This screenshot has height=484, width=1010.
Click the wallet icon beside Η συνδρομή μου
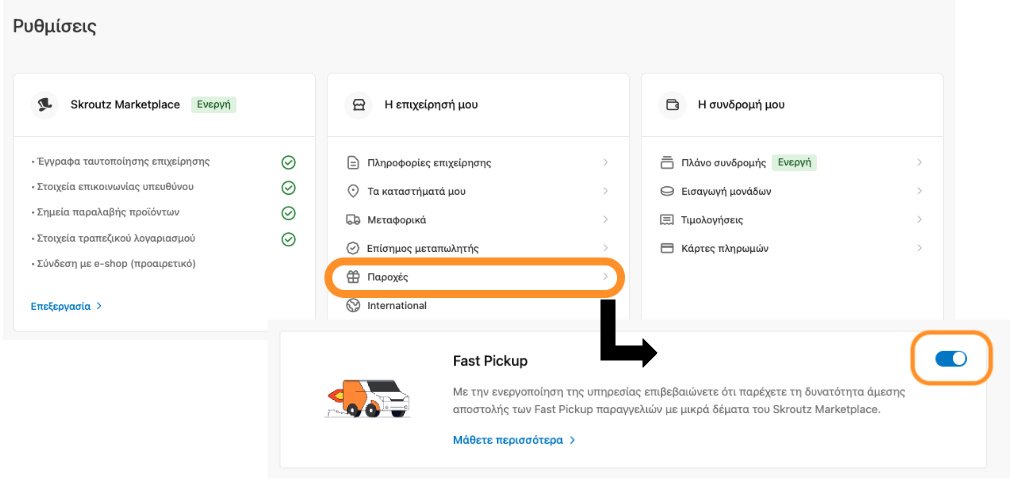coord(672,104)
